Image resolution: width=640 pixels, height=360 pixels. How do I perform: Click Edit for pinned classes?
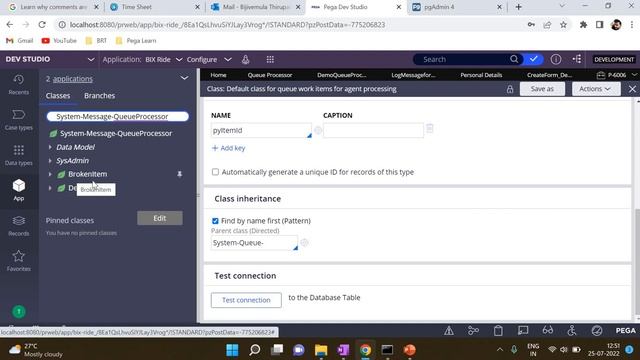[x=160, y=218]
